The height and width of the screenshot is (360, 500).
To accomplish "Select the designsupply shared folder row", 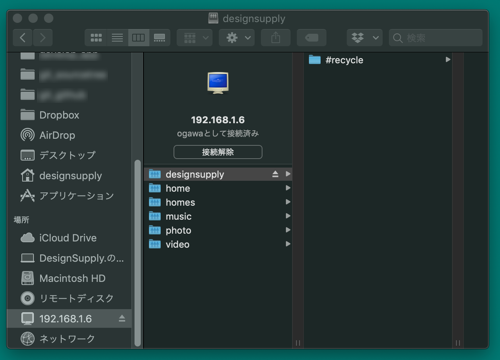I will [218, 174].
